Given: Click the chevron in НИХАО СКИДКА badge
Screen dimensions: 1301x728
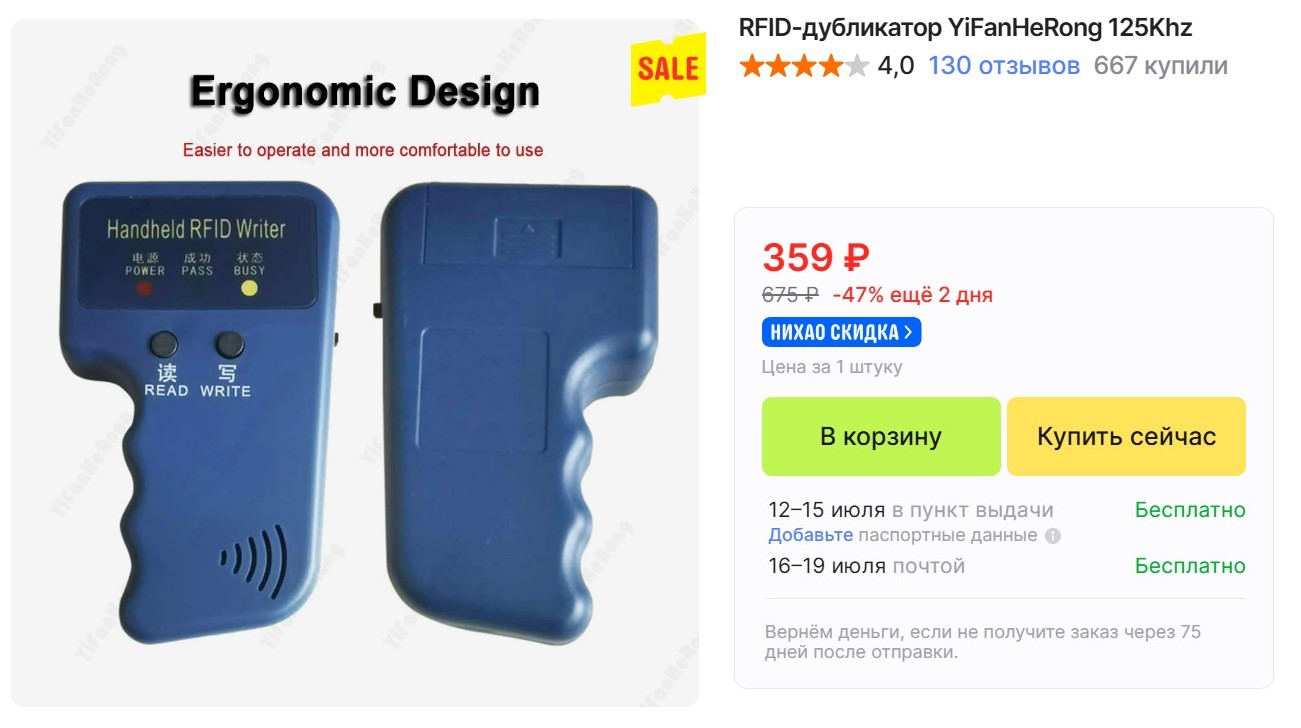Looking at the screenshot, I should pos(908,332).
